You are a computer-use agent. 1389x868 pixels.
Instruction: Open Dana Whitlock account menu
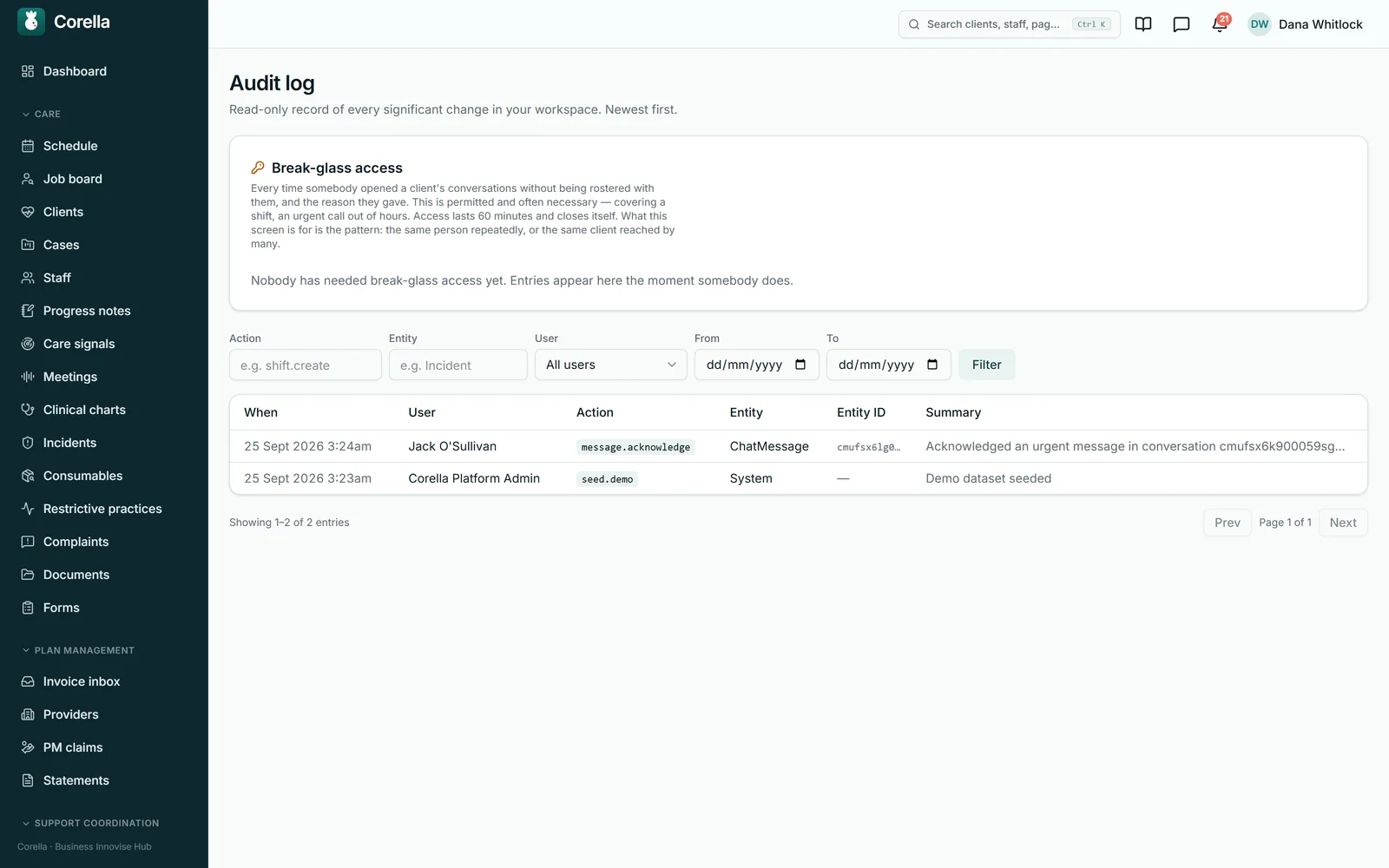pyautogui.click(x=1306, y=24)
